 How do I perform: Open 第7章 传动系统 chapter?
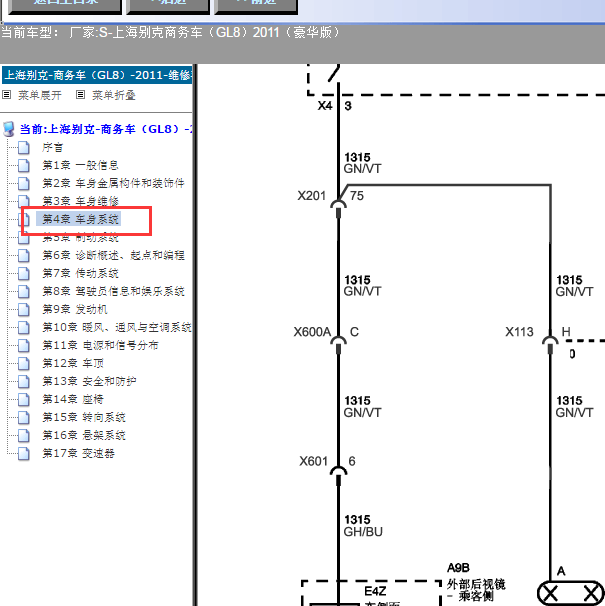[x=80, y=273]
